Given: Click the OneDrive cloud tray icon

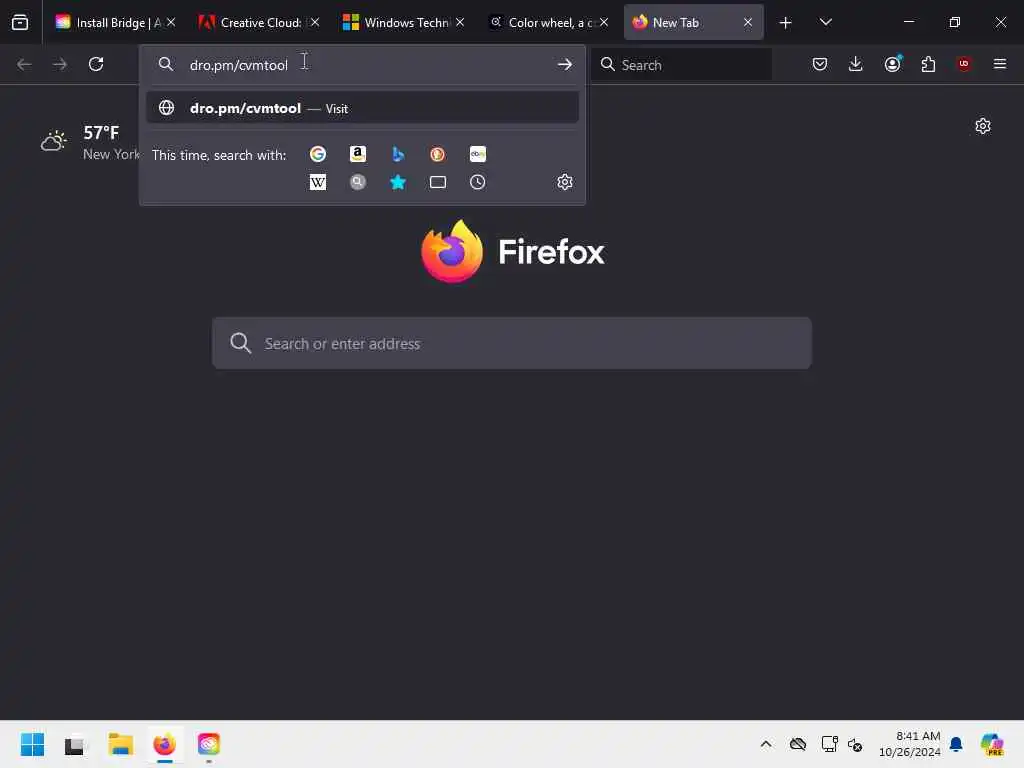Looking at the screenshot, I should (x=797, y=744).
